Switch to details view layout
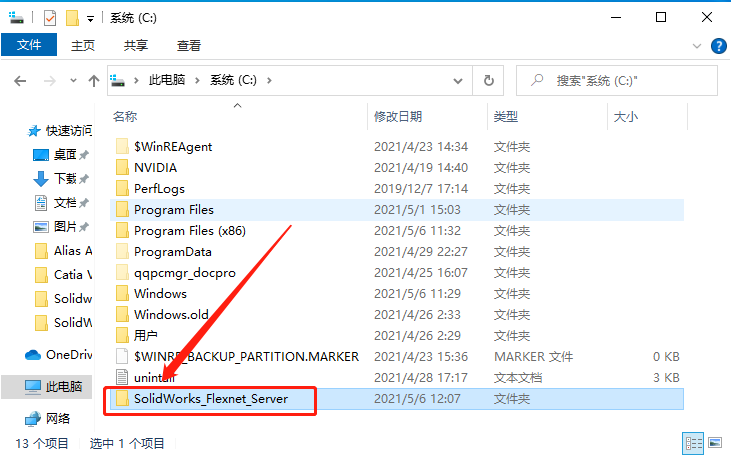 pyautogui.click(x=693, y=443)
